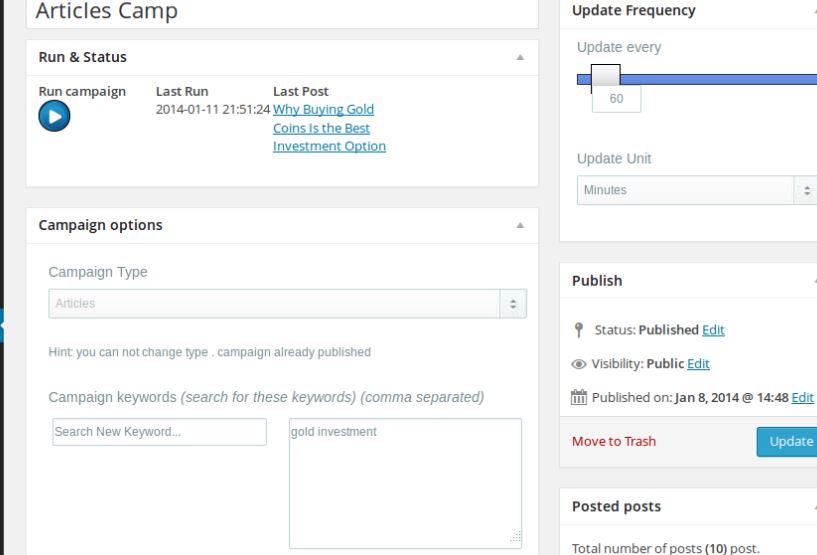Edit the Published status

point(713,330)
